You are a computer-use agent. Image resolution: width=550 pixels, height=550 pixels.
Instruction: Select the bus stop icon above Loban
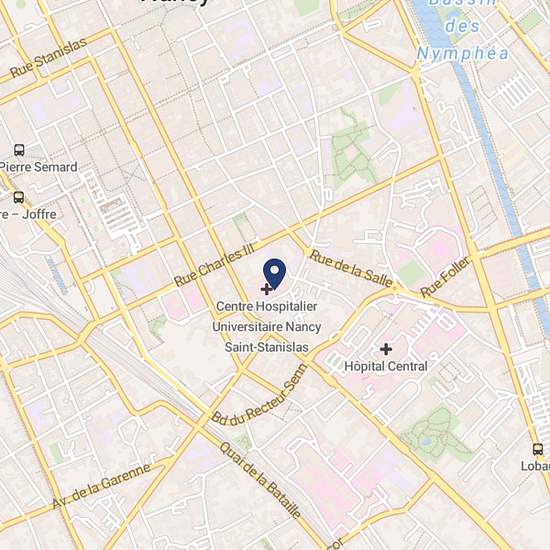coord(538,449)
